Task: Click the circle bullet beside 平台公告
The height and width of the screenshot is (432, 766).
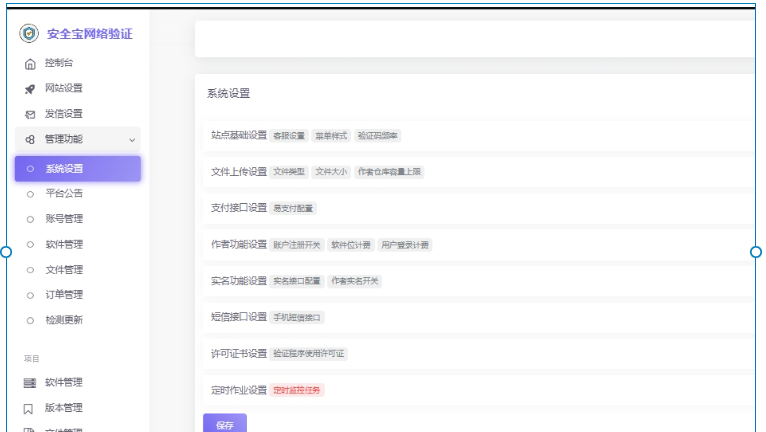Action: pyautogui.click(x=31, y=194)
